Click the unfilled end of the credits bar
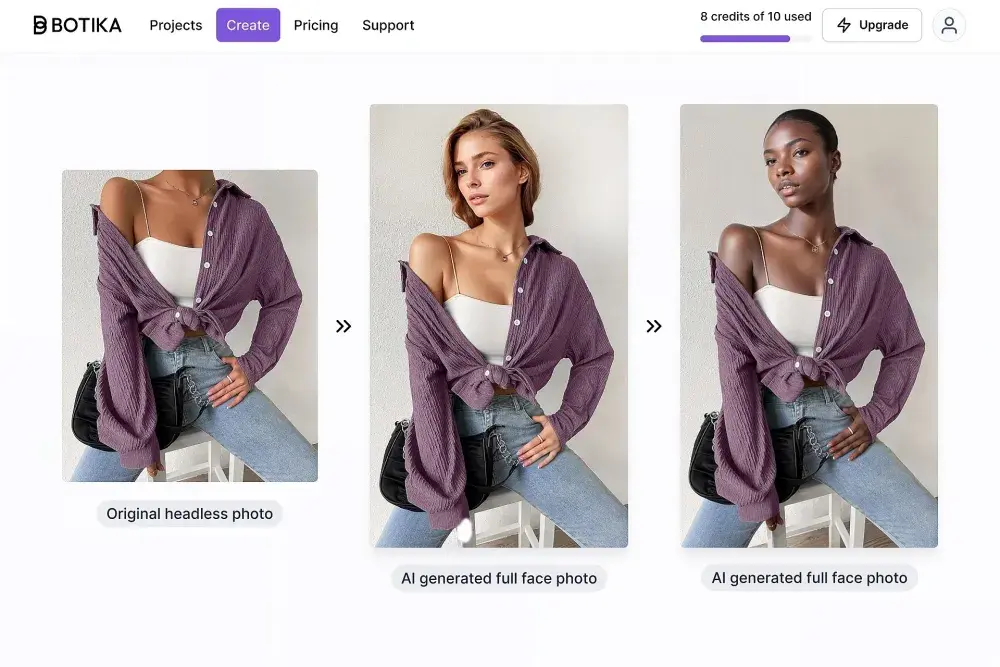The height and width of the screenshot is (667, 1000). (801, 39)
